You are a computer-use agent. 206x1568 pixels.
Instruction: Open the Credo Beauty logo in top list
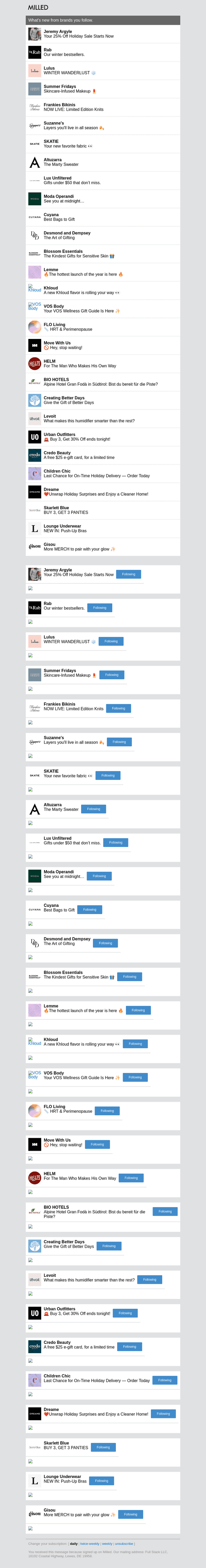[x=35, y=455]
